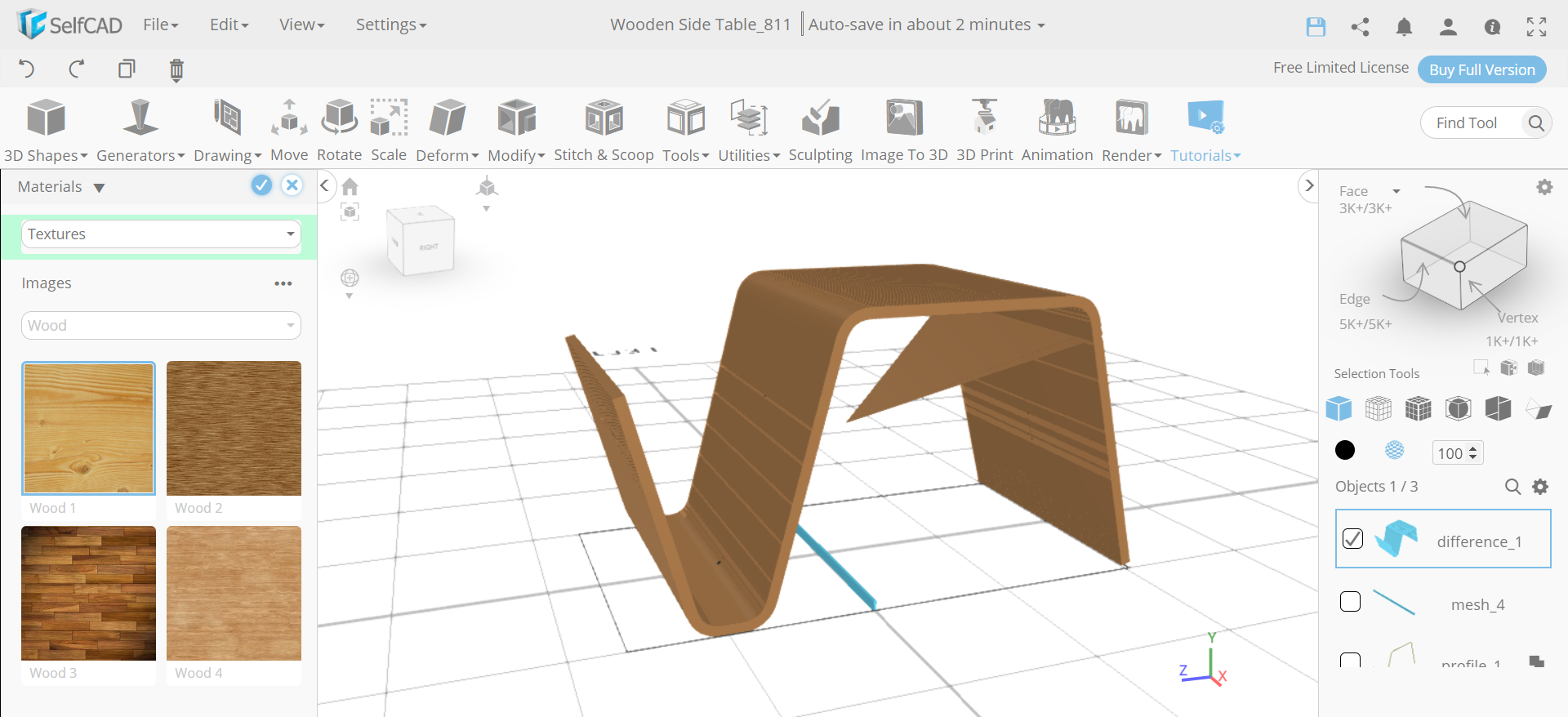This screenshot has height=717, width=1568.
Task: Uncheck the difference_1 object checkbox
Action: 1352,539
